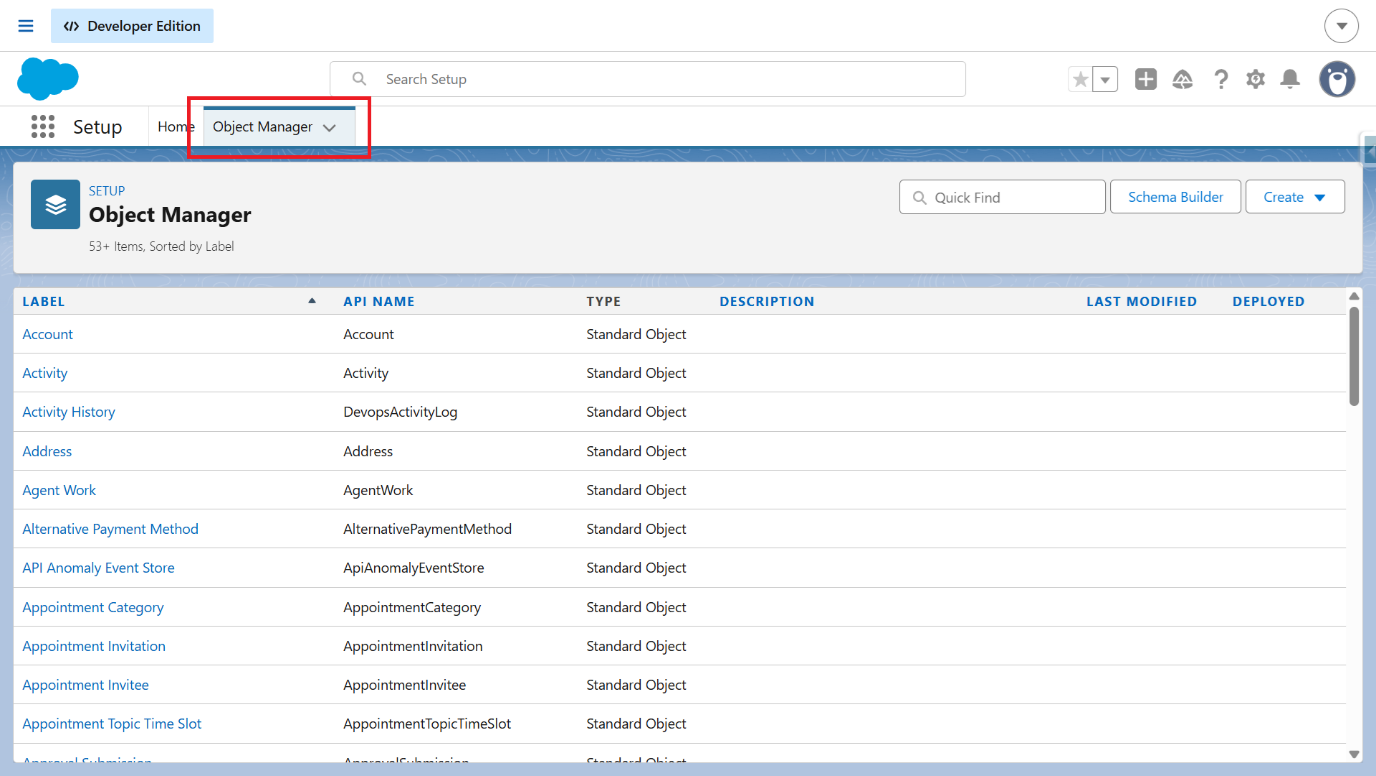Open Appointment Category link
Viewport: 1376px width, 776px height.
pos(93,607)
